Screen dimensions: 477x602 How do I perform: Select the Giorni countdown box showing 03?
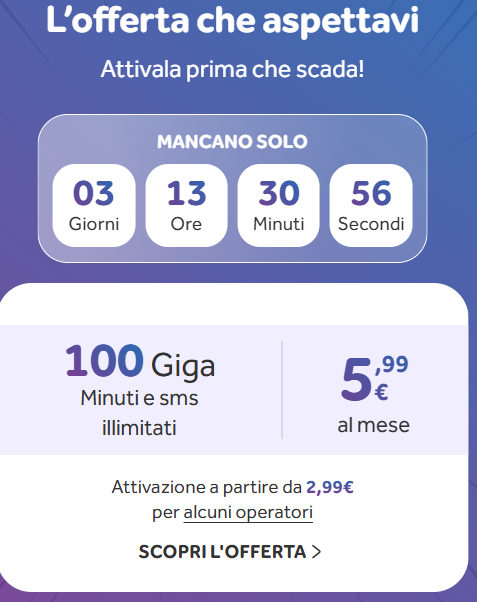click(x=94, y=205)
